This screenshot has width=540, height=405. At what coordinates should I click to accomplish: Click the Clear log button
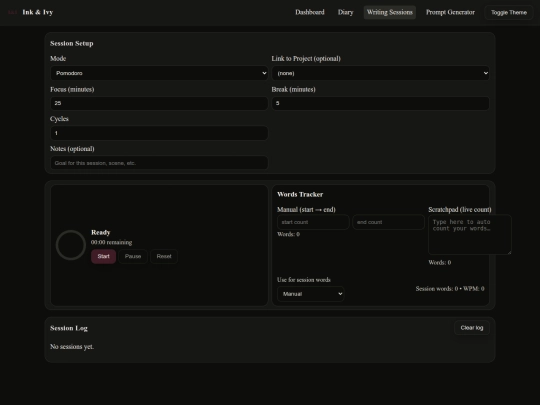(x=472, y=328)
